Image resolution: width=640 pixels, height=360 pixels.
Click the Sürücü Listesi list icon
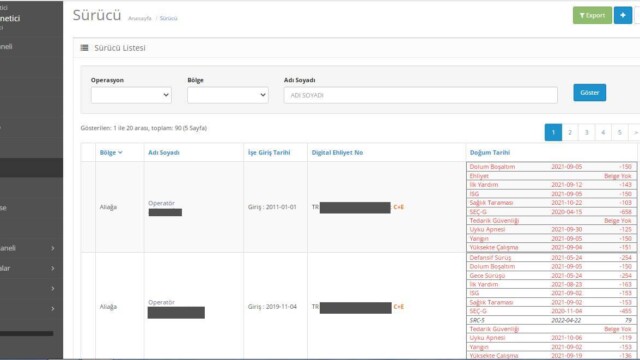(x=84, y=48)
